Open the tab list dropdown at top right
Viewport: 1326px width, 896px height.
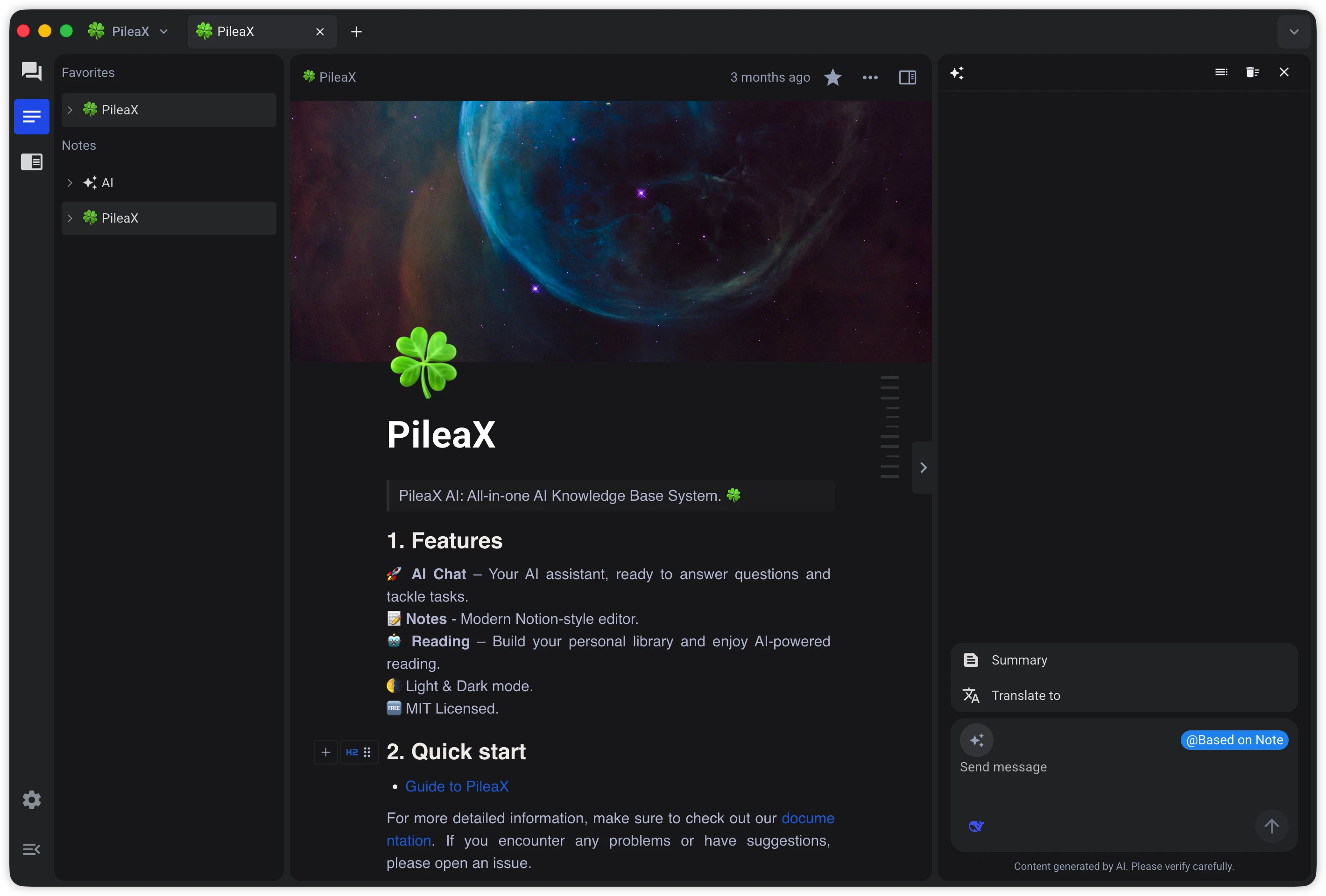coord(1294,31)
